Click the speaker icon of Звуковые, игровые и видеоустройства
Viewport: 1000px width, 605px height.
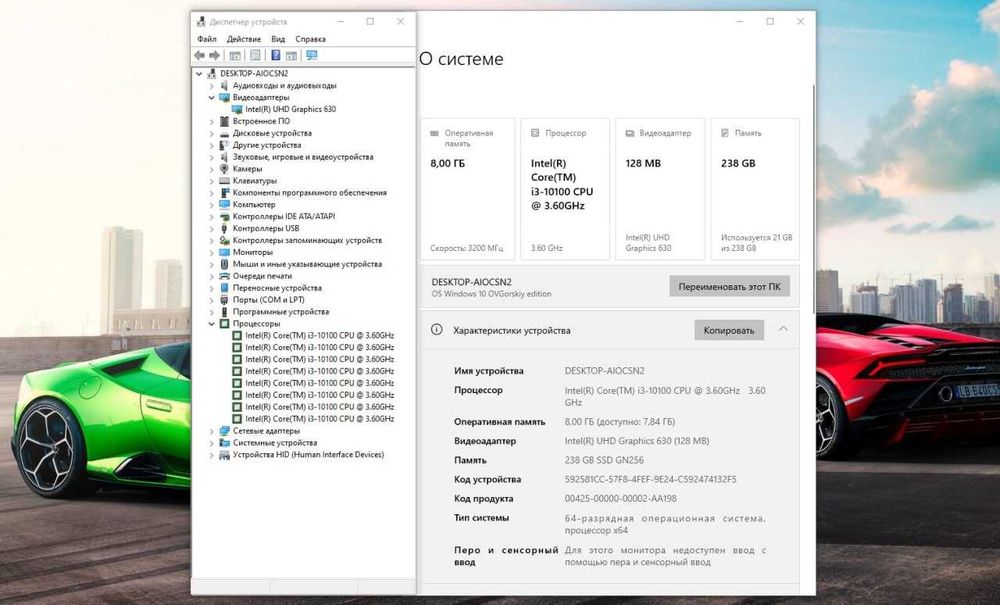pos(224,157)
